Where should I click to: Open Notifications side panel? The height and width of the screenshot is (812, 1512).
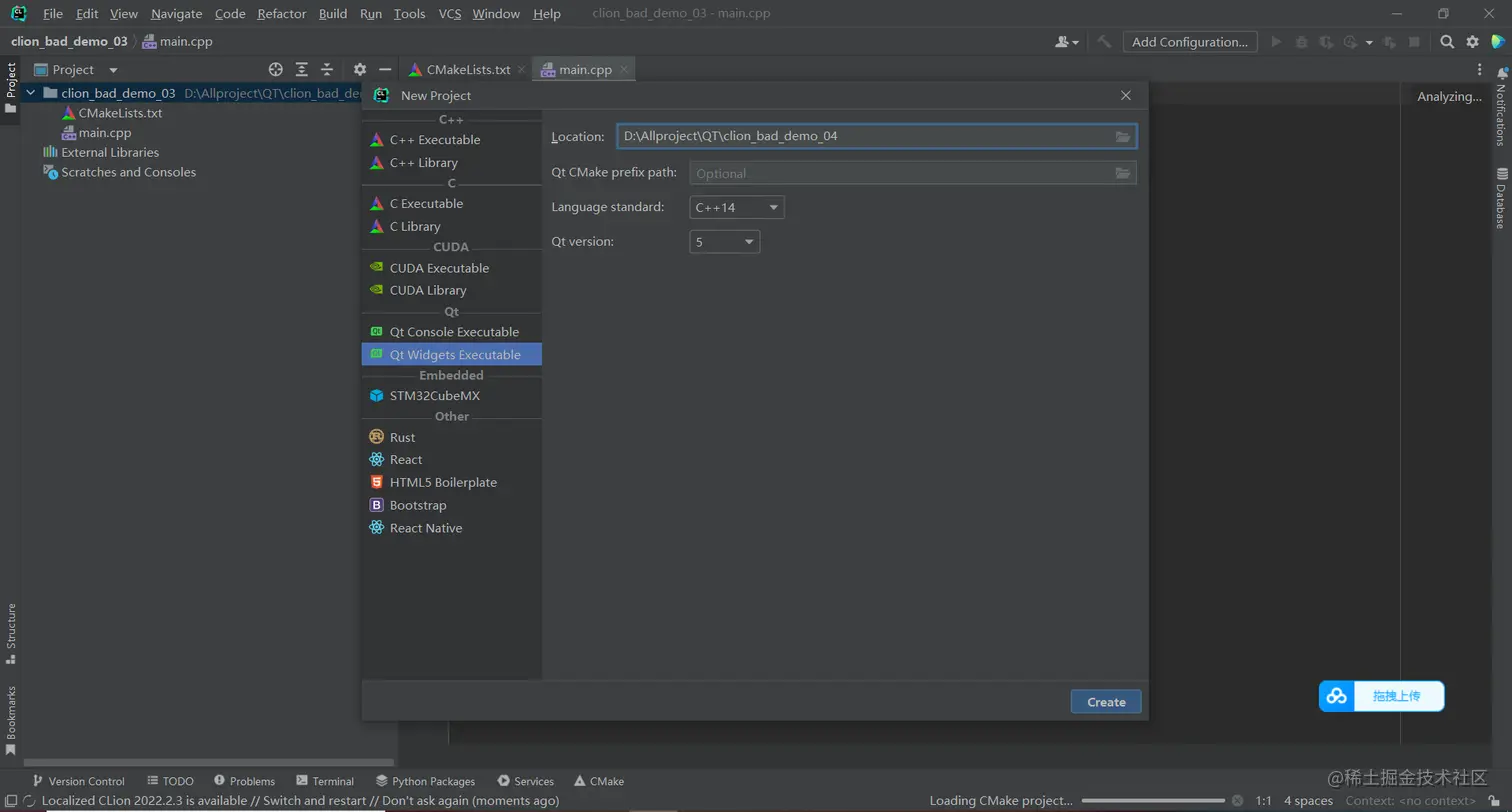(x=1501, y=106)
